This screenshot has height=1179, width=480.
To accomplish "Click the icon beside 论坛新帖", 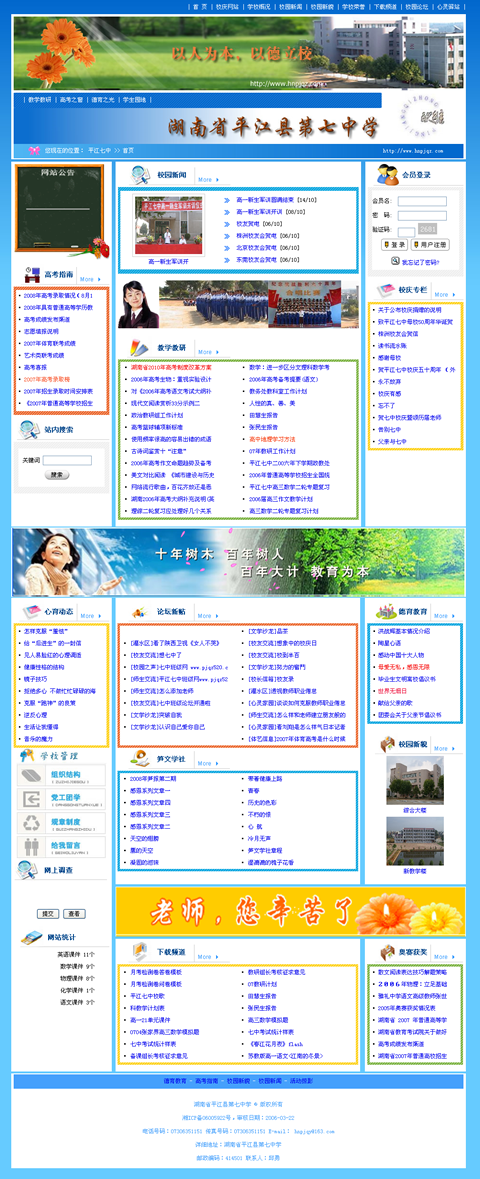I will (x=140, y=611).
